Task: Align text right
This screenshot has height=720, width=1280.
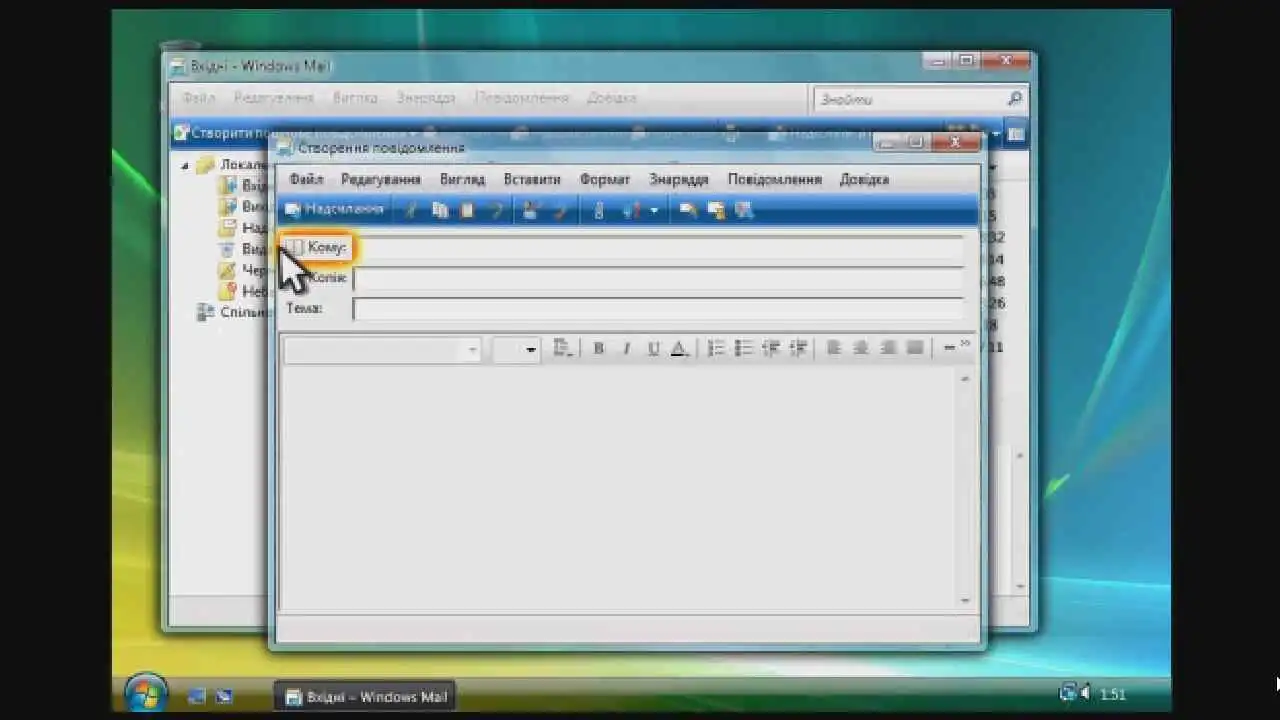Action: (x=888, y=348)
